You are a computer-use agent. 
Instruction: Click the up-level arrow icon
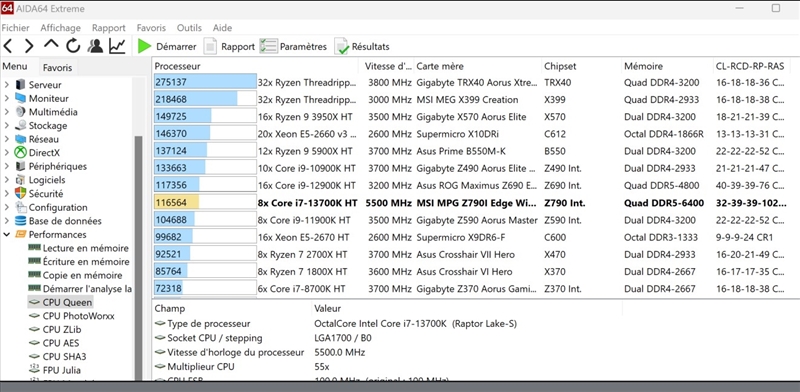pyautogui.click(x=51, y=44)
